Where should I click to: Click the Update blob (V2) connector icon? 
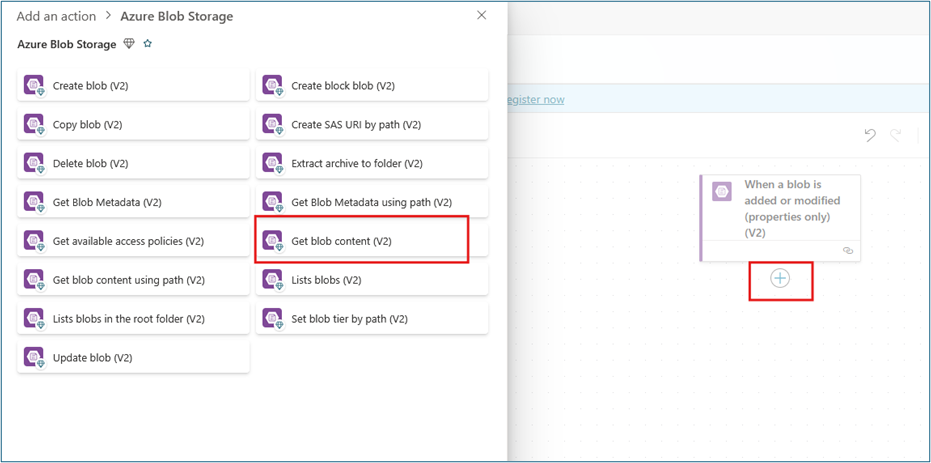[34, 358]
